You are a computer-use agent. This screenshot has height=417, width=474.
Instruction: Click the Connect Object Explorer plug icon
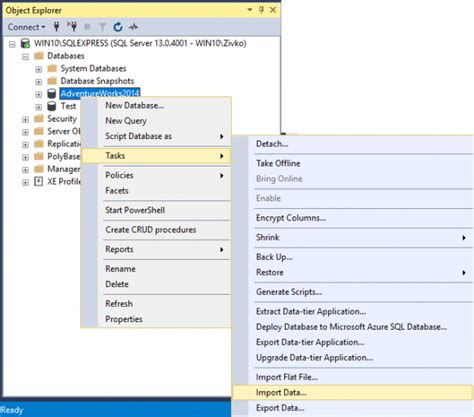click(x=56, y=27)
